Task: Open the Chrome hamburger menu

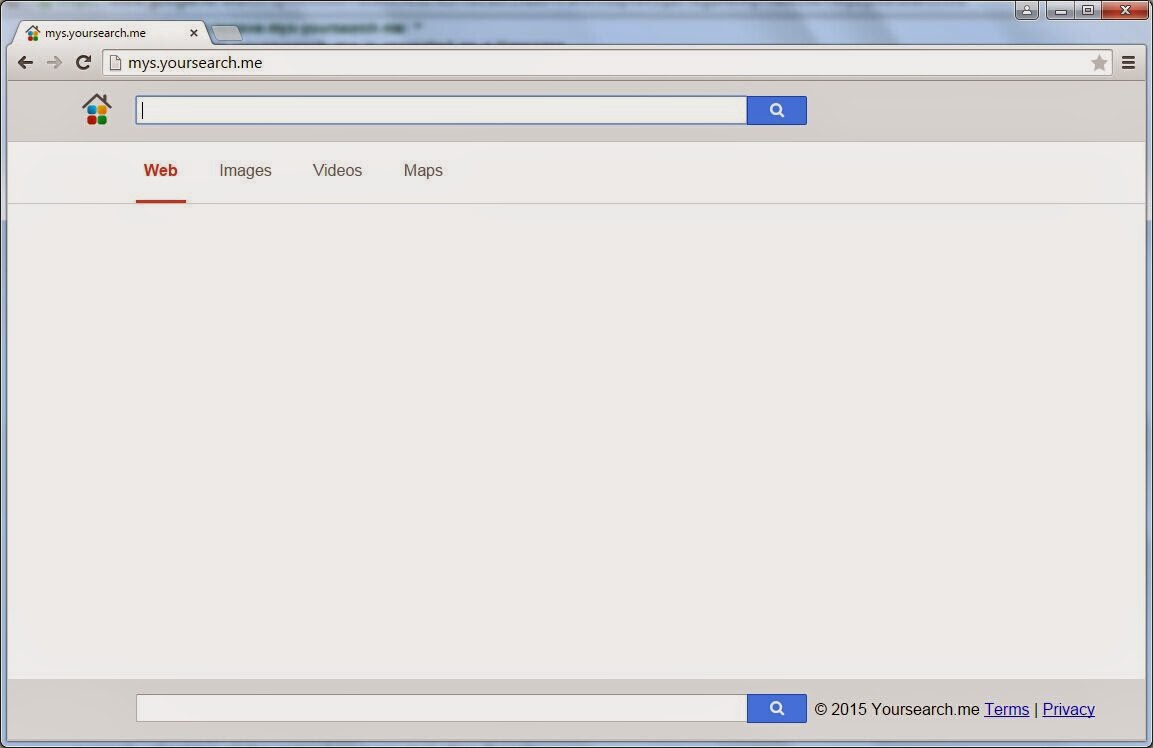Action: [1129, 63]
